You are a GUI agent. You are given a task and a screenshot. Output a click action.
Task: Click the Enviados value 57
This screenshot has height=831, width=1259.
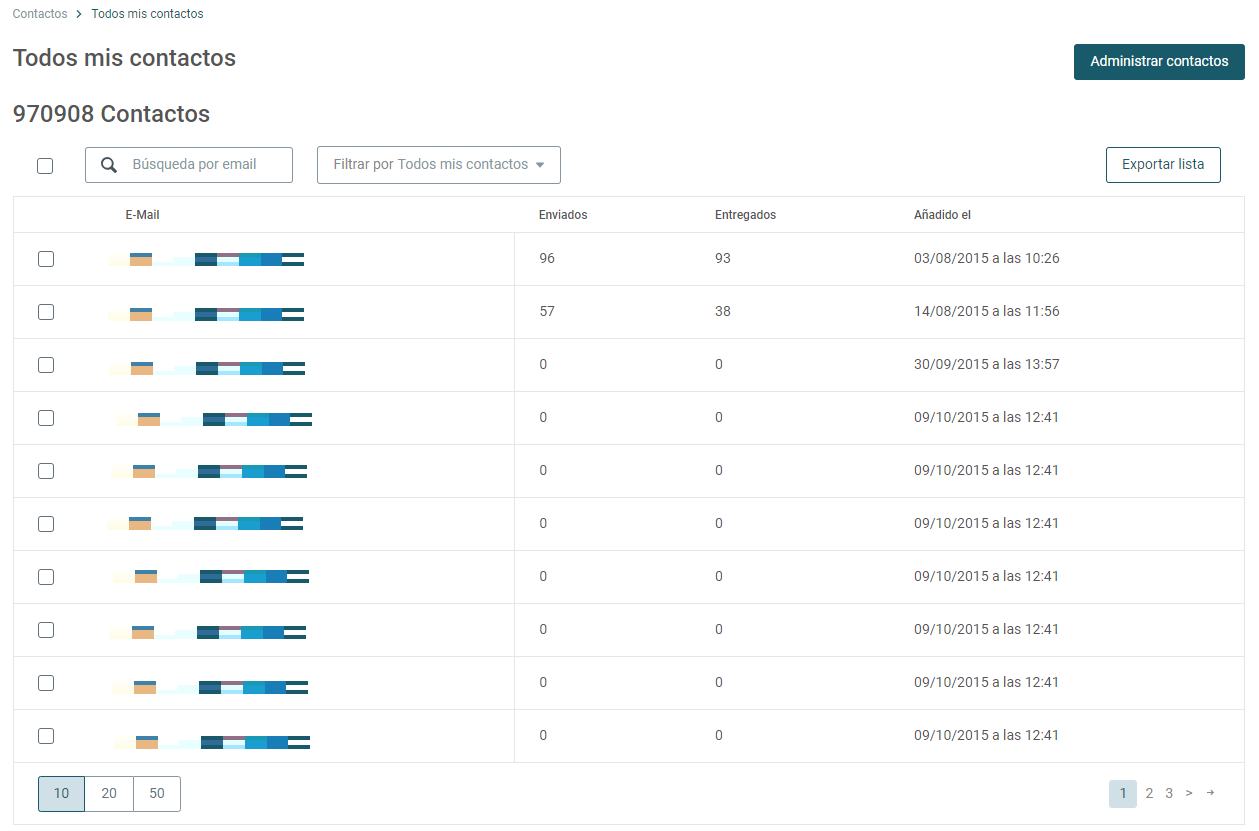(547, 311)
